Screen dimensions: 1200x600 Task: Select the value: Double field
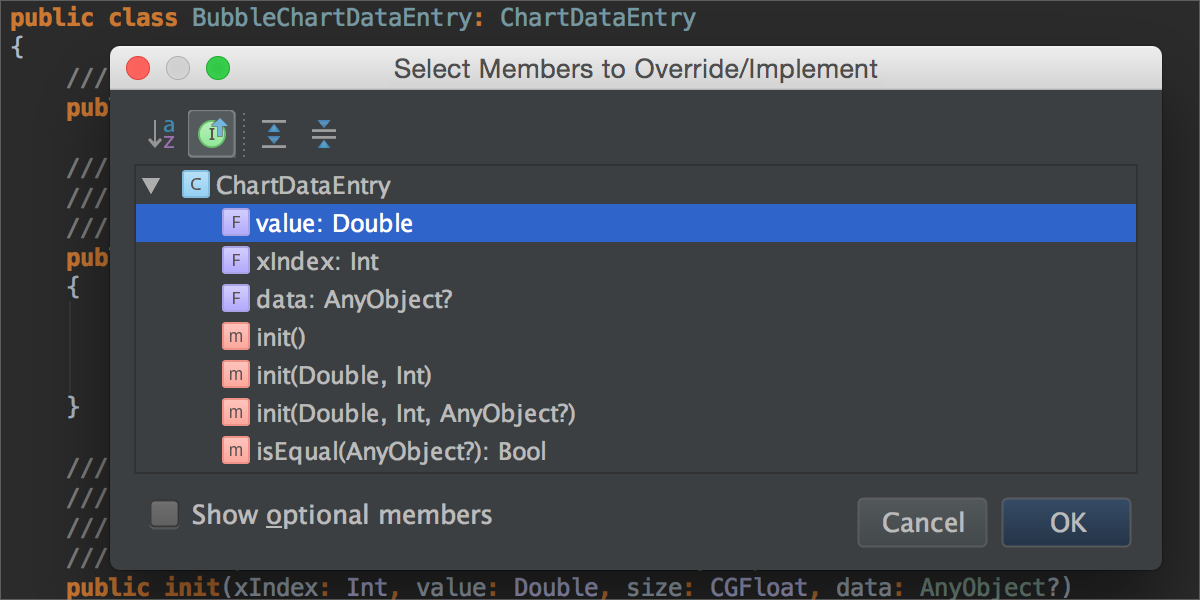coord(334,224)
